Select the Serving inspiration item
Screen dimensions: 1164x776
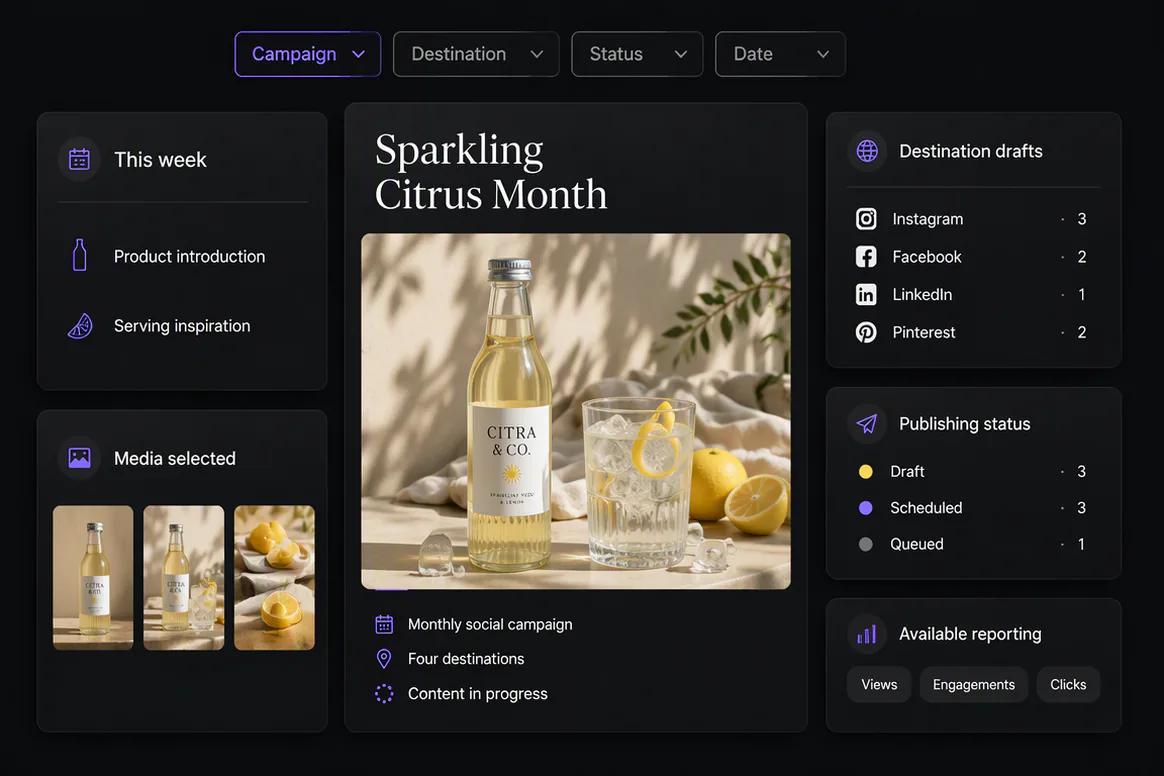182,326
